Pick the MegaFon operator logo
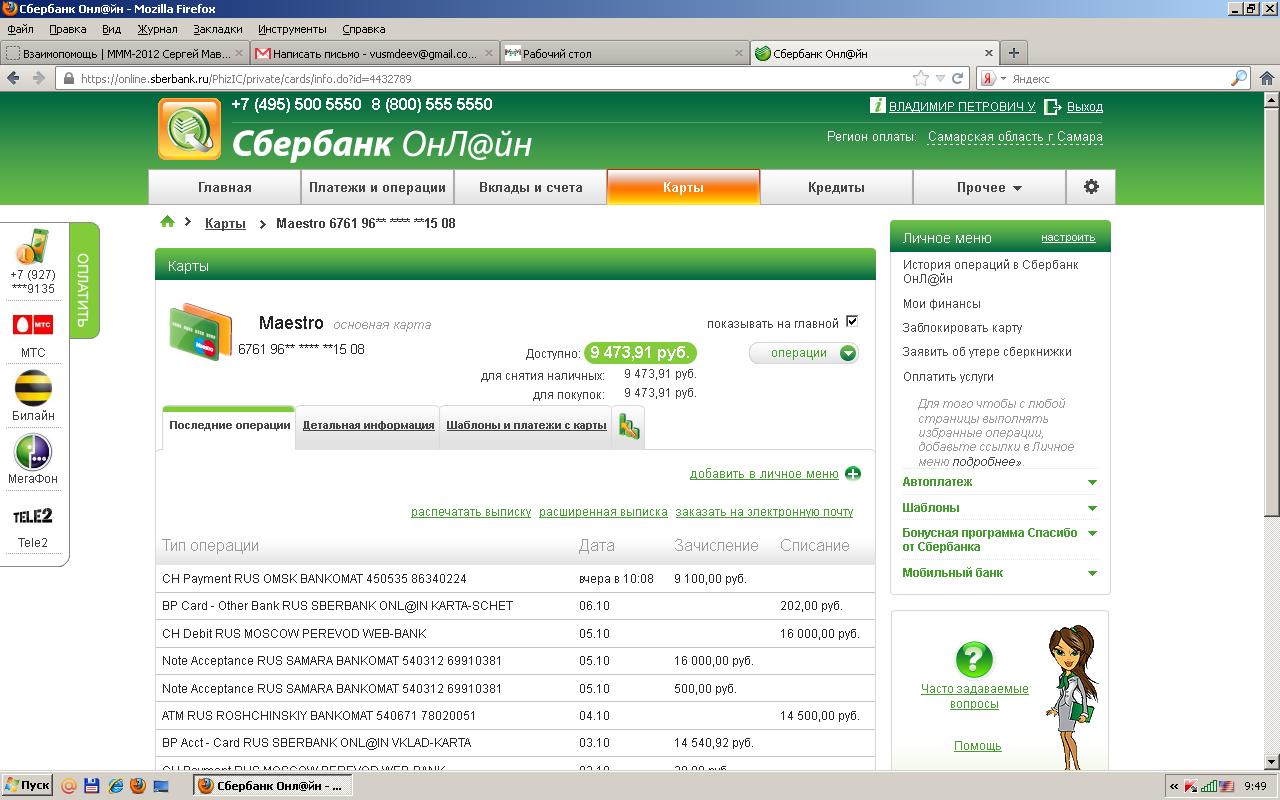Viewport: 1280px width, 800px height. [x=32, y=452]
